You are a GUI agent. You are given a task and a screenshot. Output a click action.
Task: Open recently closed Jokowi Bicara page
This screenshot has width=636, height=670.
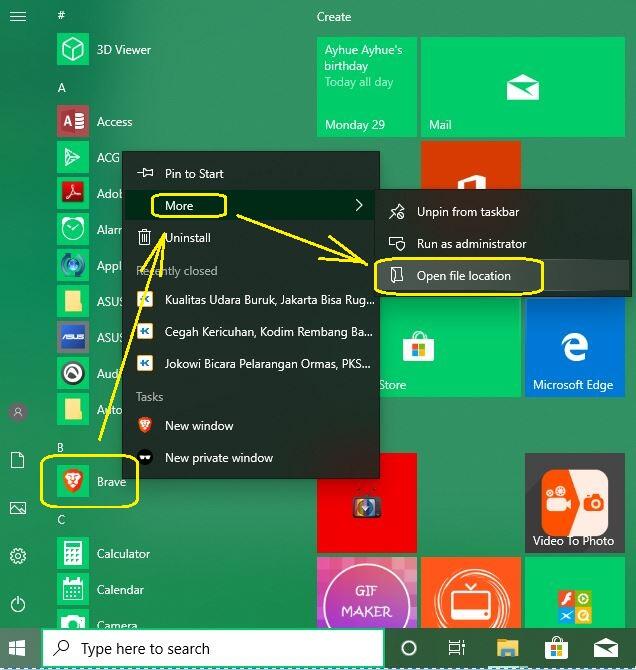coord(251,364)
